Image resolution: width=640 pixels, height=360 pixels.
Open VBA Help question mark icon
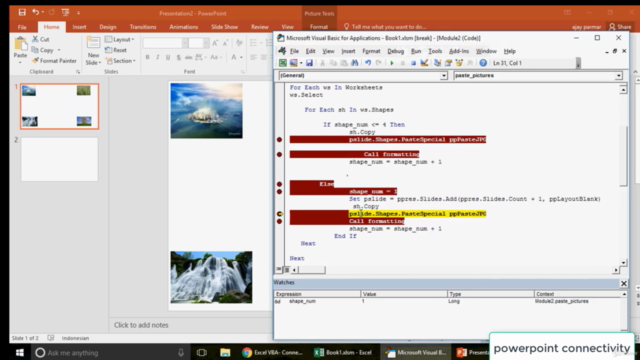(483, 63)
